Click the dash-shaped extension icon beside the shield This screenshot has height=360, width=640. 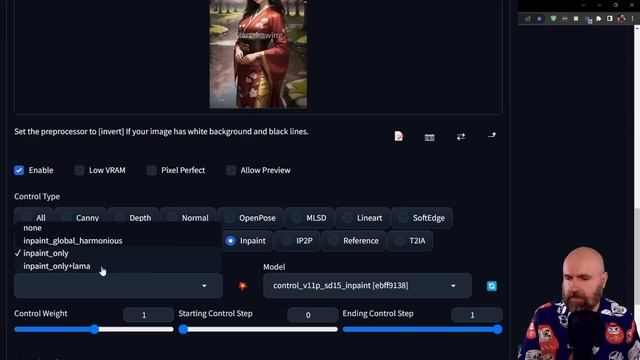point(564,19)
